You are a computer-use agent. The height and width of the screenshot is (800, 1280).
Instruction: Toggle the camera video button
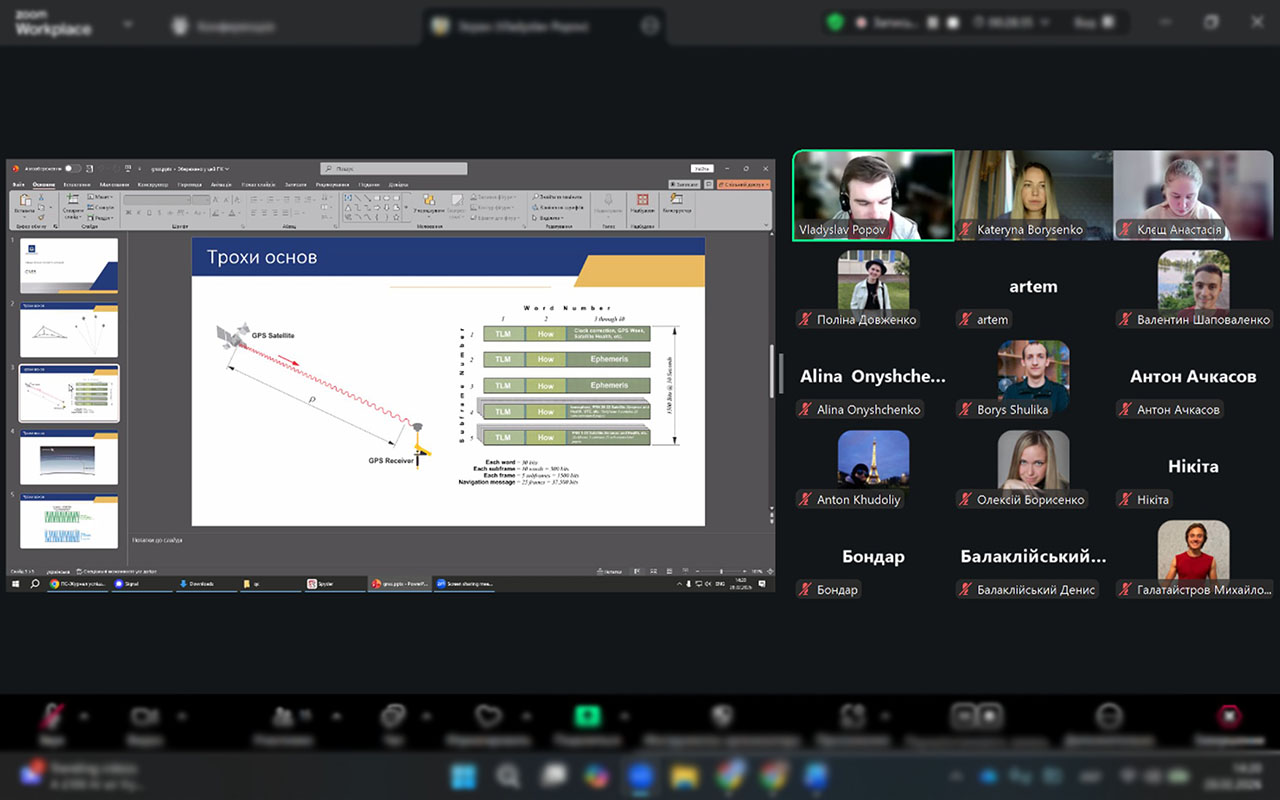146,716
